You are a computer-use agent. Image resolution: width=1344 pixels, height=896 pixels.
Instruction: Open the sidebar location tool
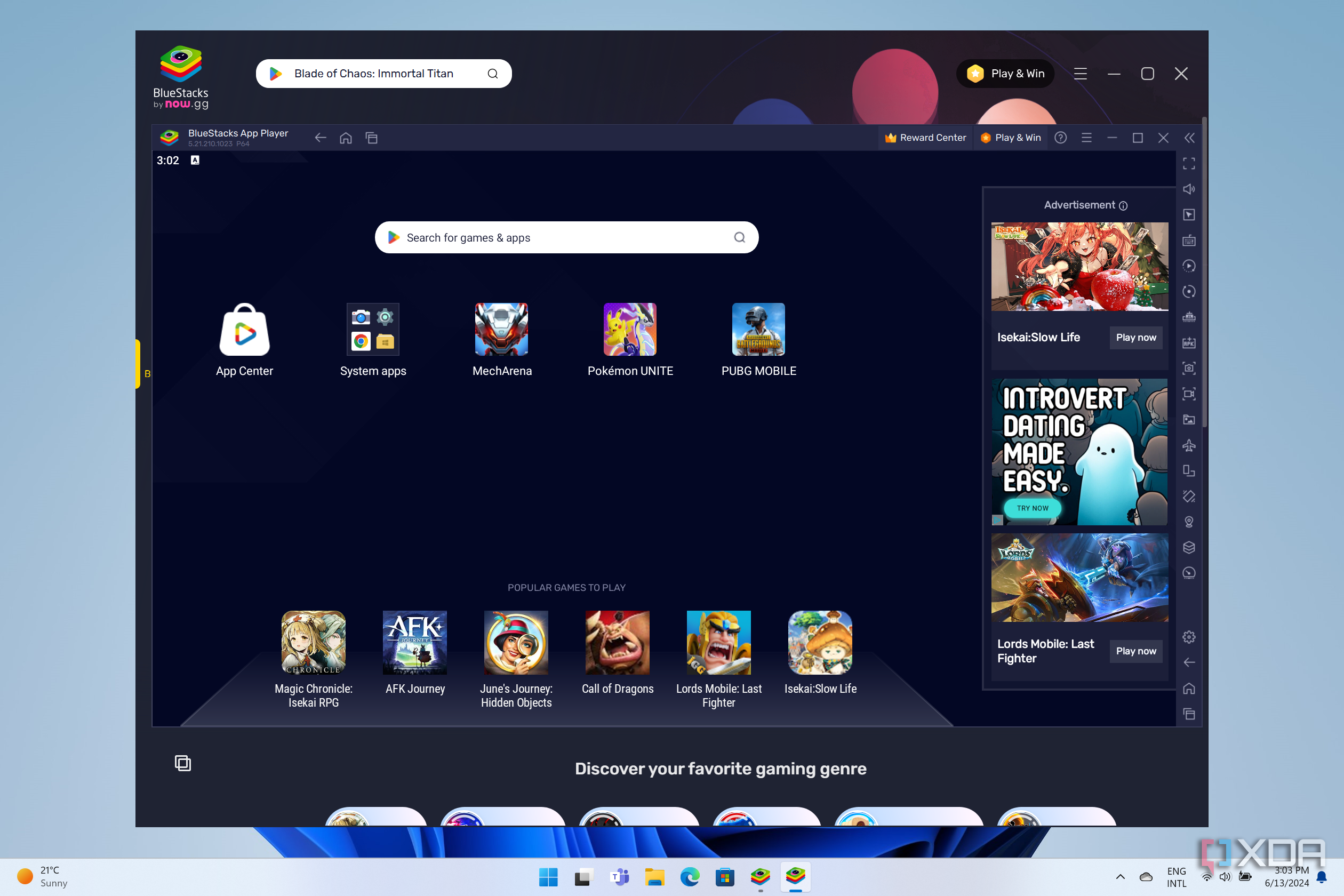click(1189, 522)
